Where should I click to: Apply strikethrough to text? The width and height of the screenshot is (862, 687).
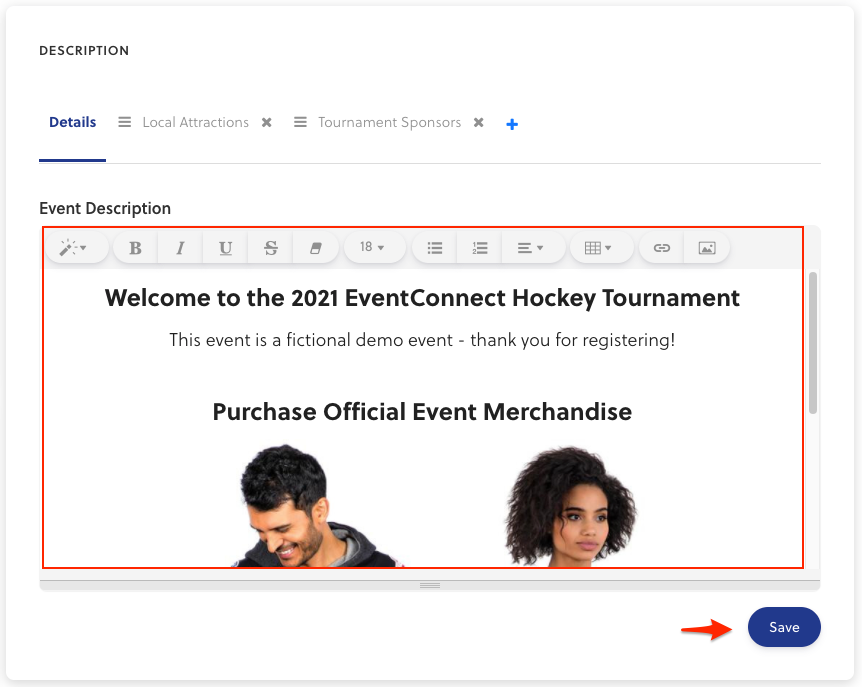(x=271, y=248)
